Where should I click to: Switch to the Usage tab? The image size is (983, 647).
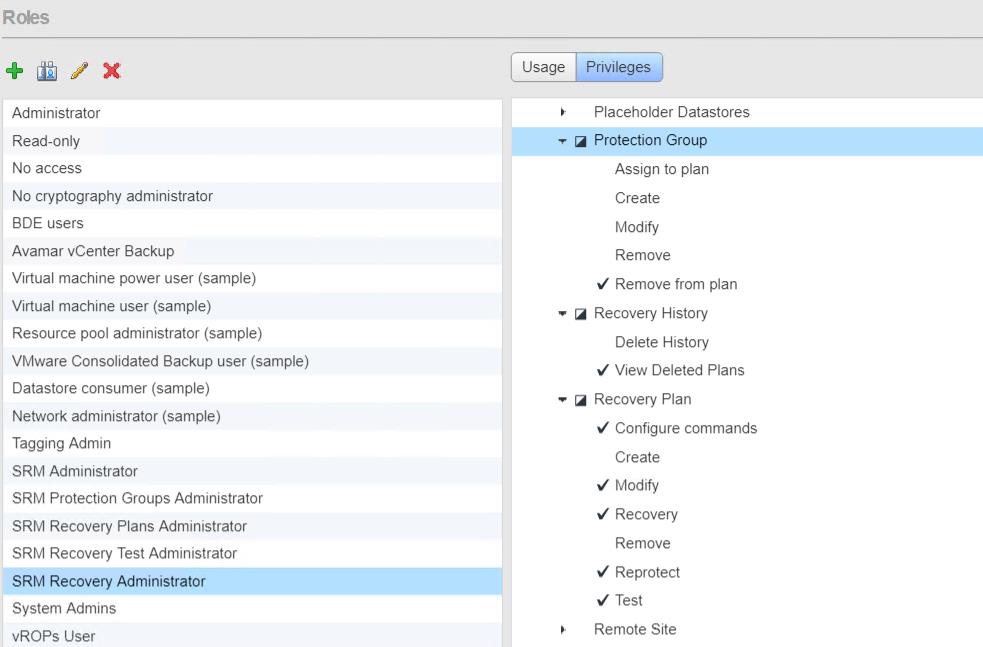[x=544, y=67]
